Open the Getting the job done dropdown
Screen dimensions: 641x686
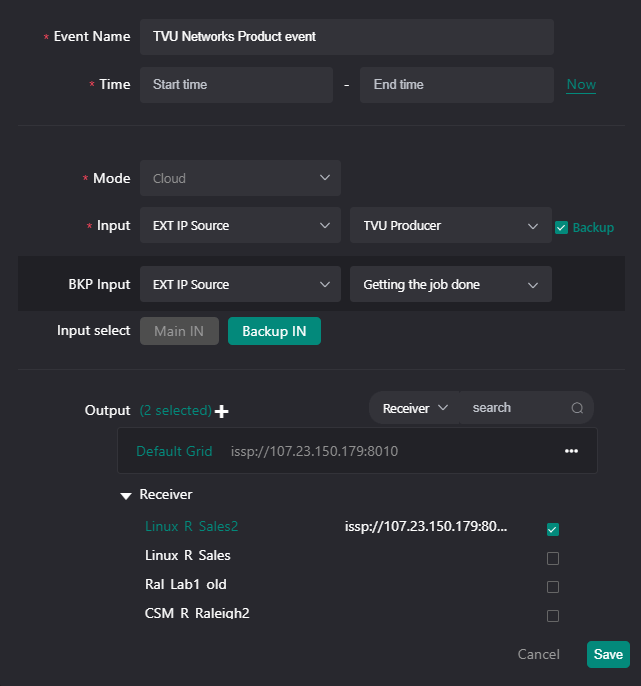click(451, 284)
